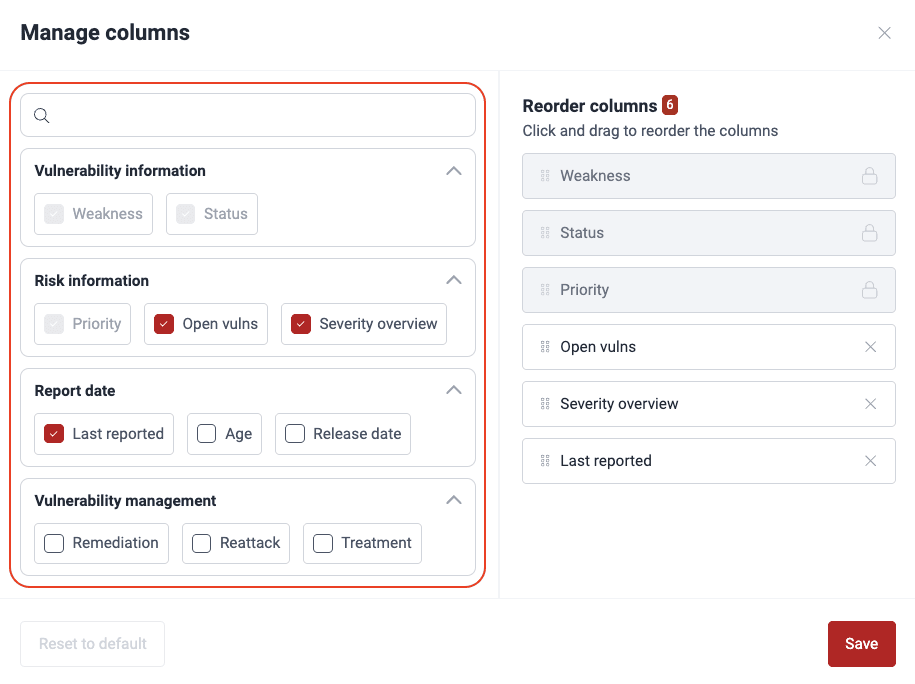
Task: Click the drag handle beside Severity overview
Action: 546,403
